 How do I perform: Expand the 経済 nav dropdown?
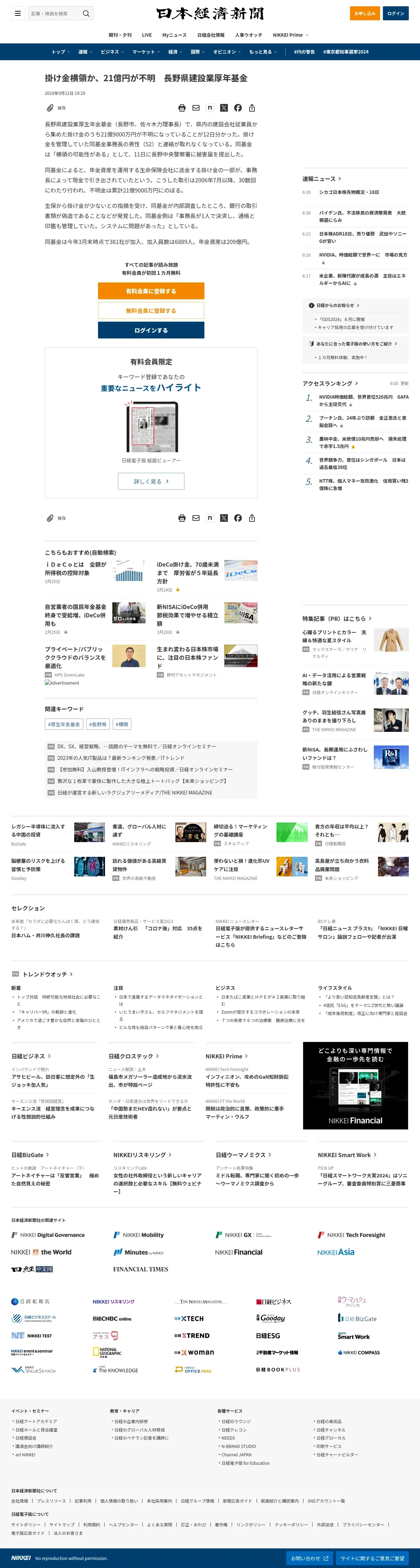click(175, 52)
